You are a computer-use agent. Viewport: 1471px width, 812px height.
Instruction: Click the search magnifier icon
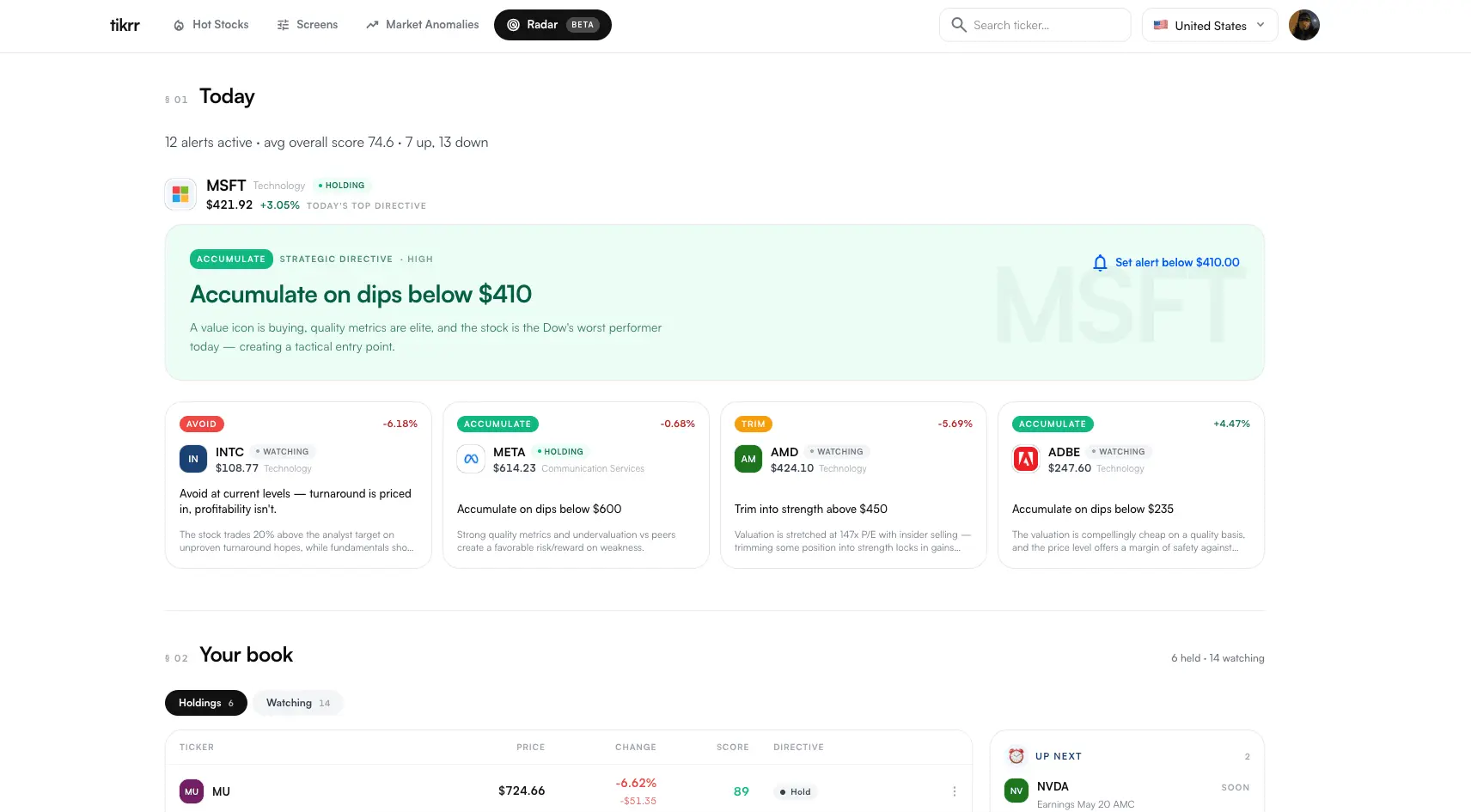[959, 25]
